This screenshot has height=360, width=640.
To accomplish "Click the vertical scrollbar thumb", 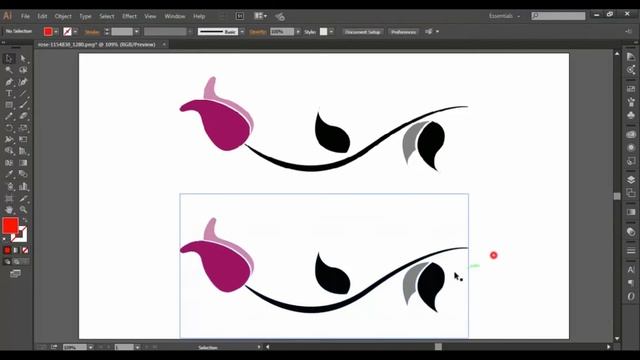I will [x=617, y=196].
